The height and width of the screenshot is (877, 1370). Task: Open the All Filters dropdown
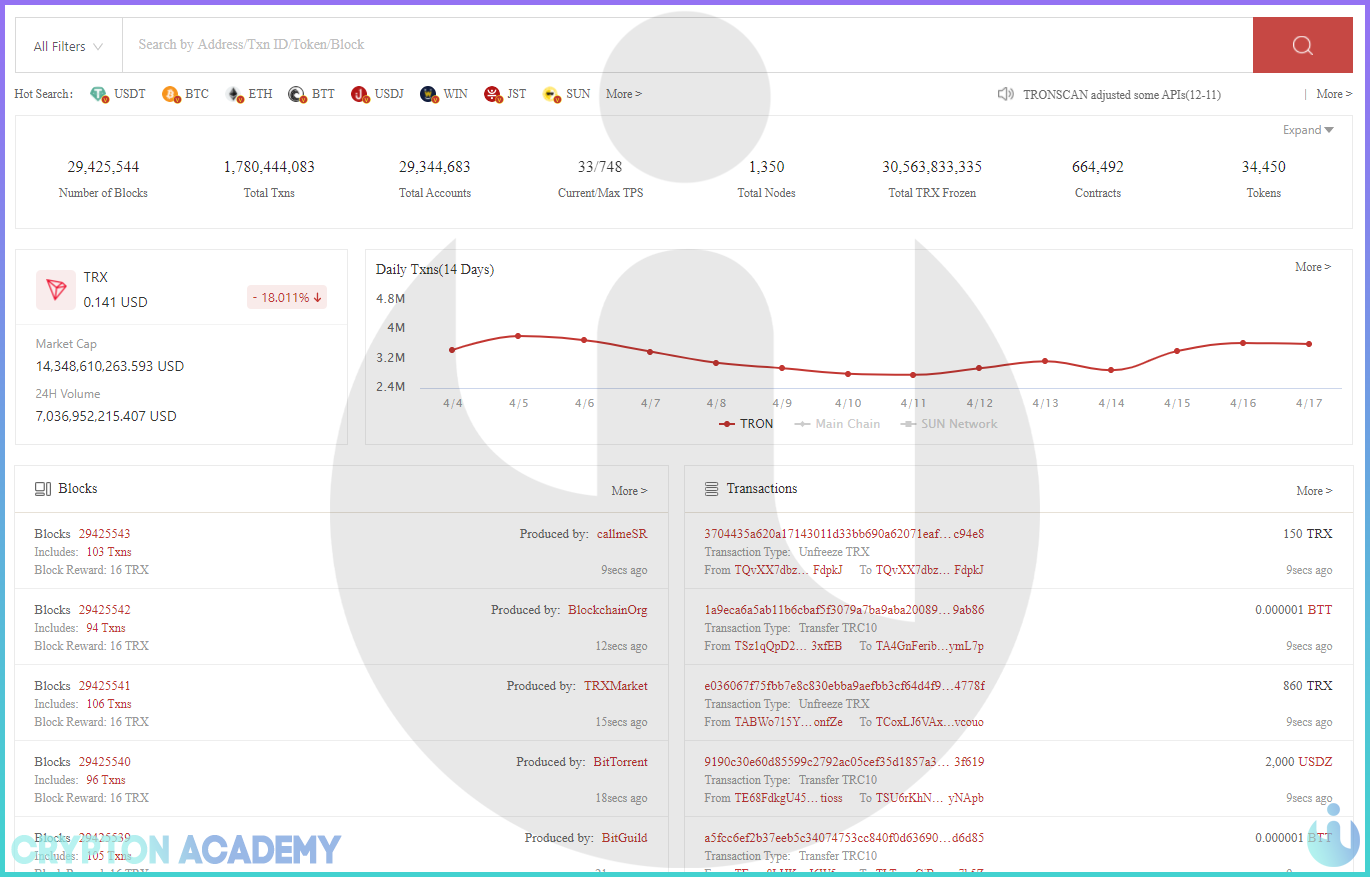68,46
